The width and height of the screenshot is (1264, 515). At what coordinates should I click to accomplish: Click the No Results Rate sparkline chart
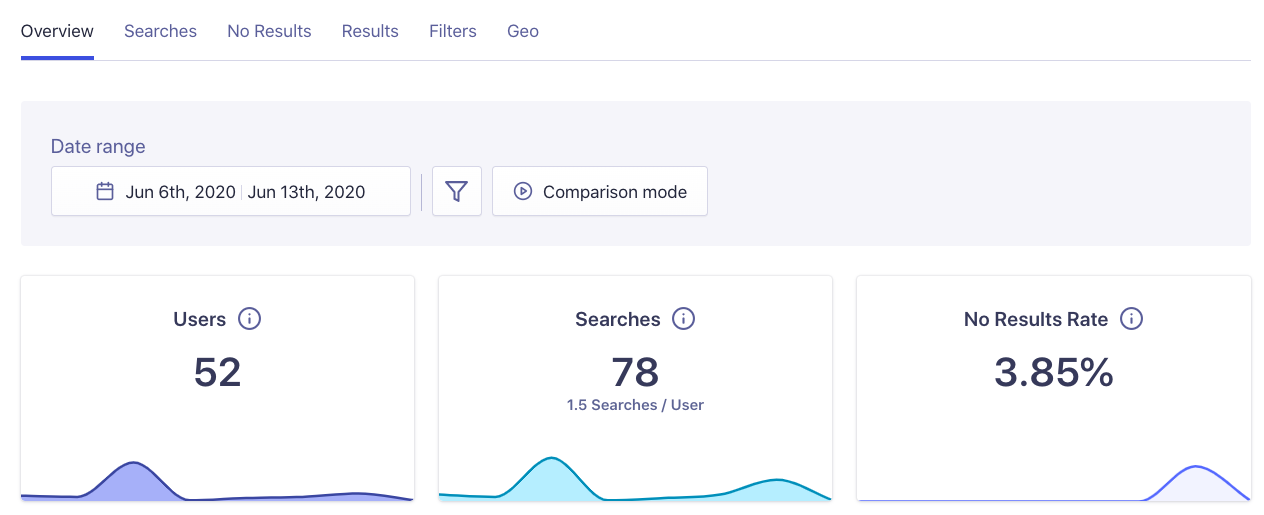(1054, 483)
